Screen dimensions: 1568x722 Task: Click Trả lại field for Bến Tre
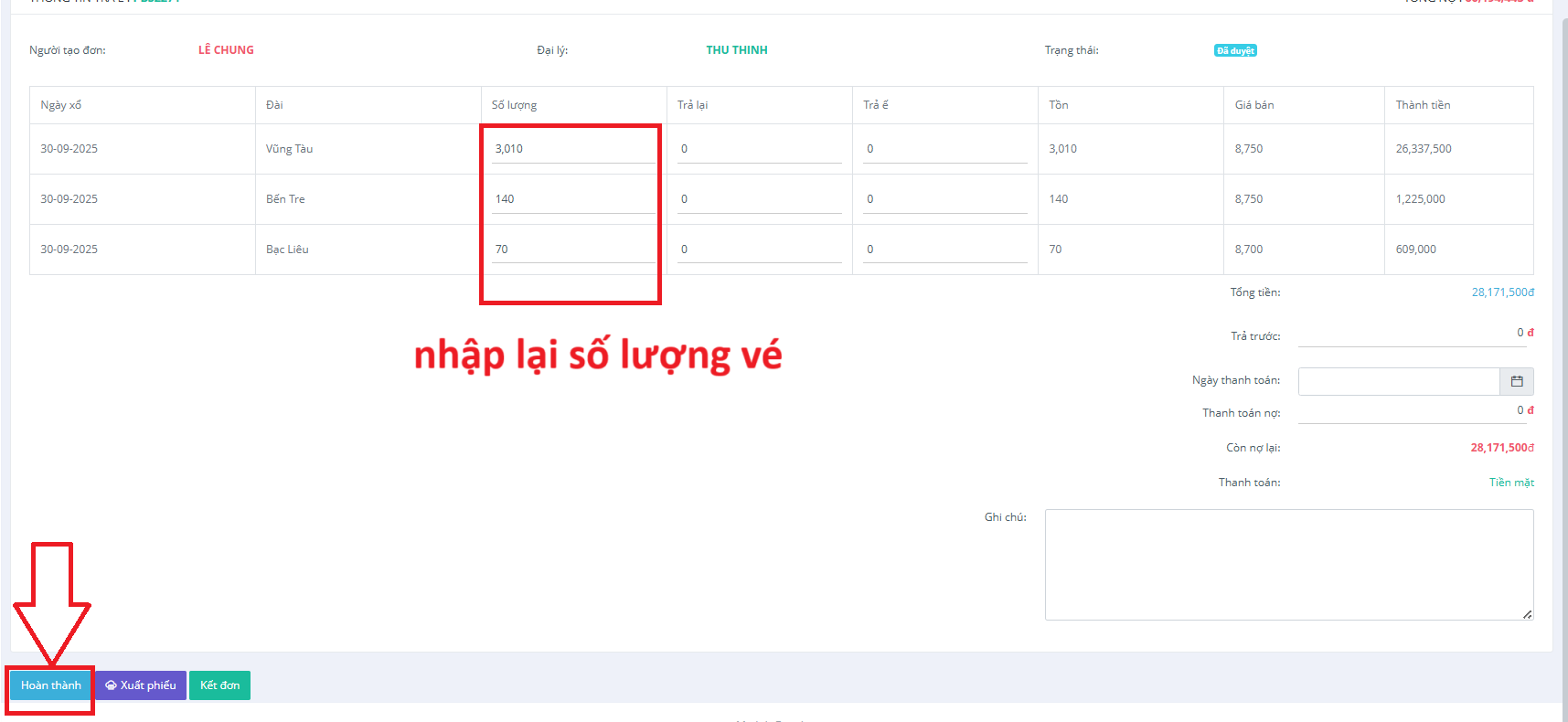pyautogui.click(x=759, y=199)
